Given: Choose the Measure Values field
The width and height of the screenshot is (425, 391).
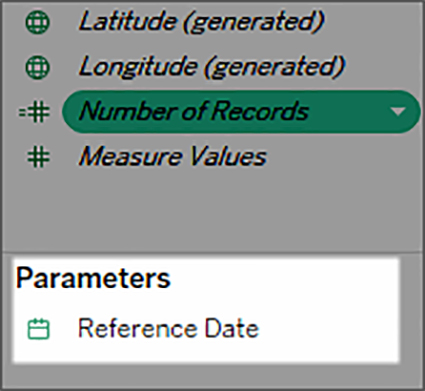Looking at the screenshot, I should click(x=172, y=157).
